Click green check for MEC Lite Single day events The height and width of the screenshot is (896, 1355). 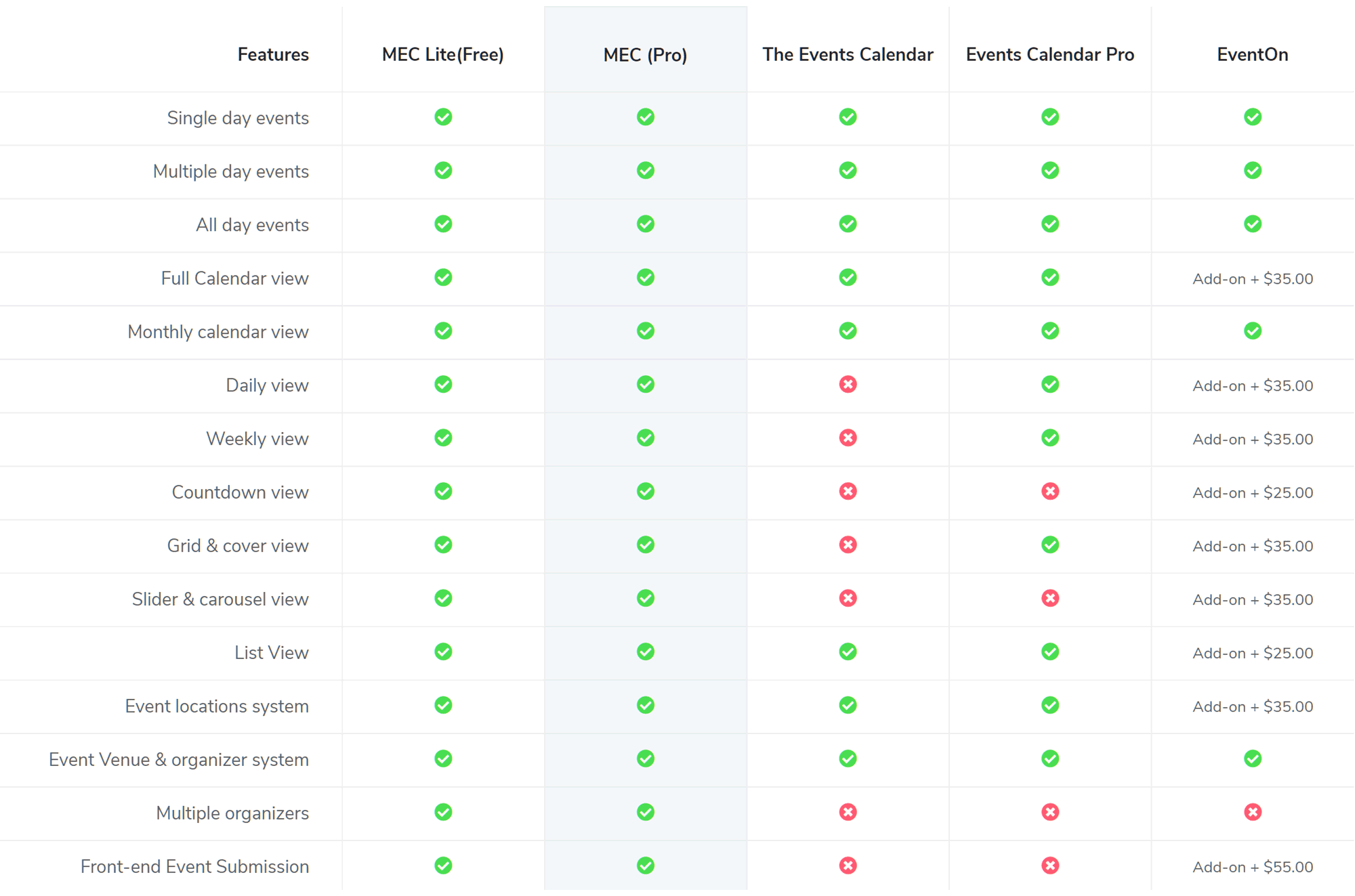pyautogui.click(x=443, y=117)
